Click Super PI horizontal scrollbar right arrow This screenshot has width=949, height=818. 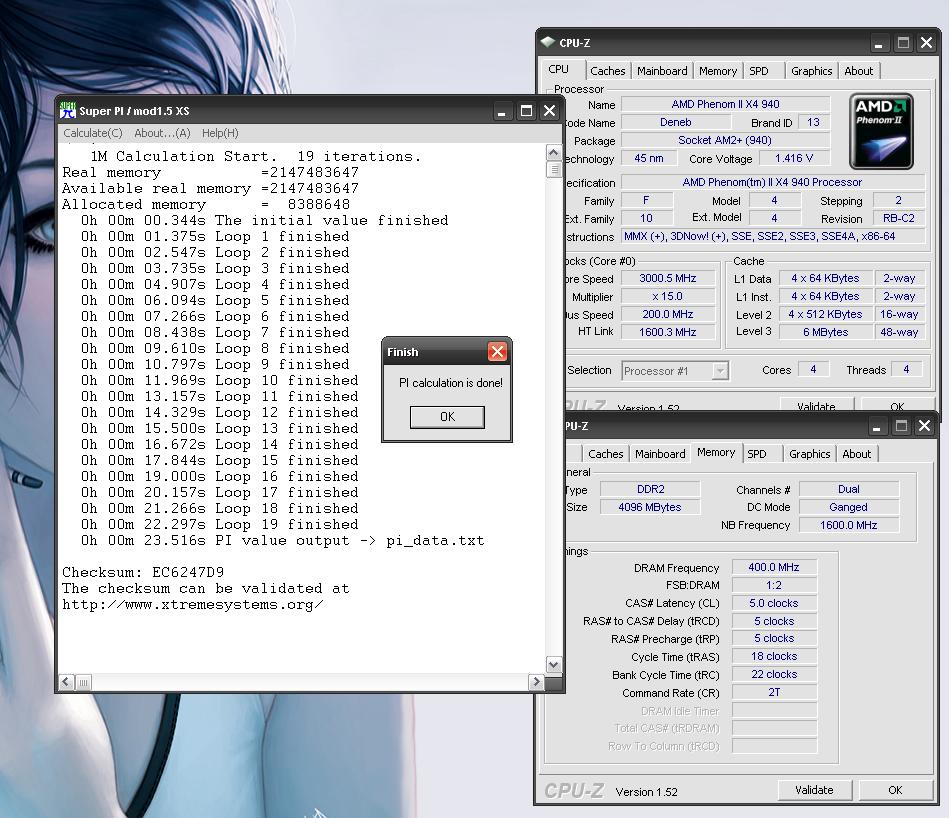click(x=536, y=682)
